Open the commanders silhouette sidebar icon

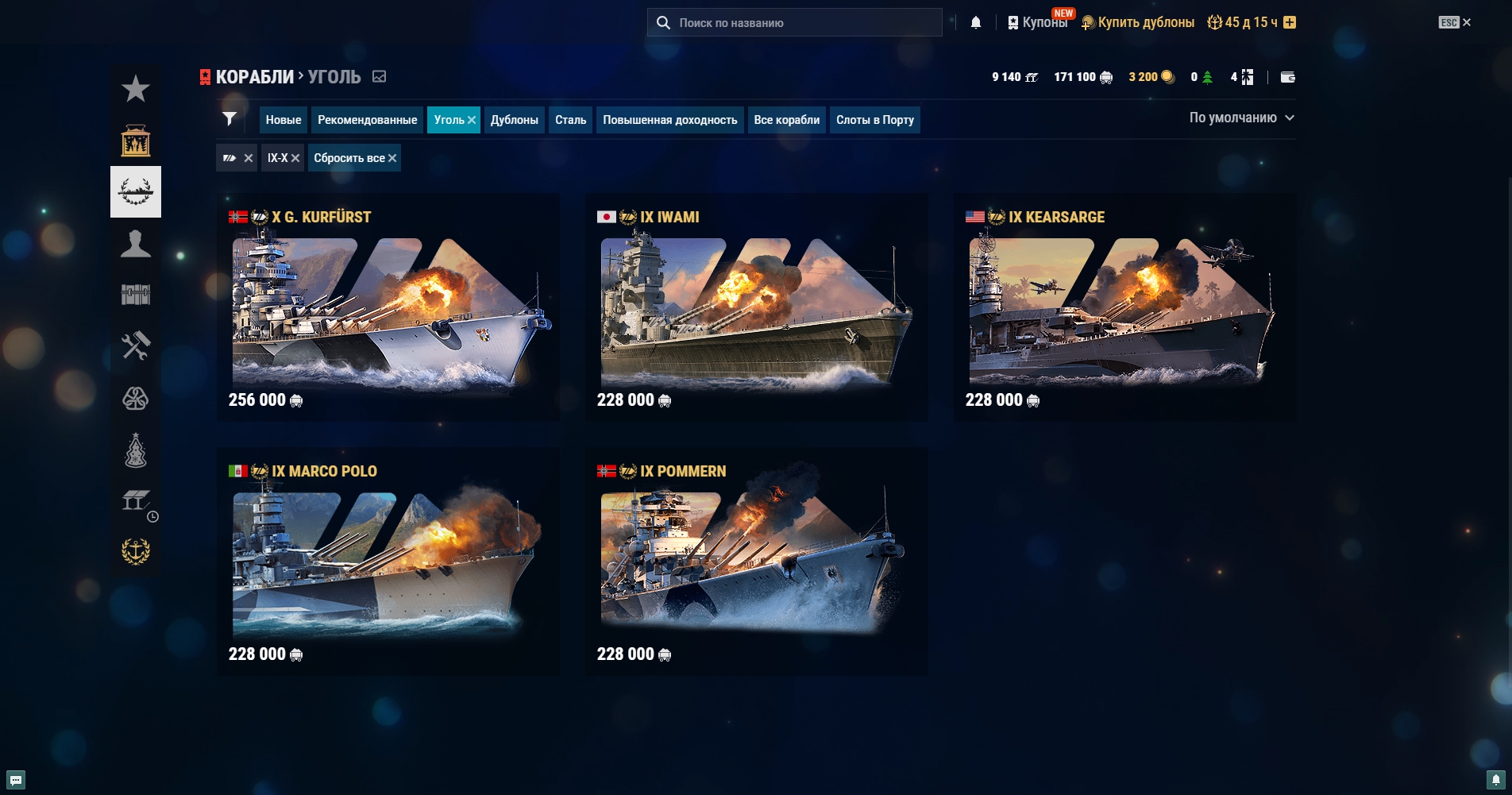click(136, 243)
